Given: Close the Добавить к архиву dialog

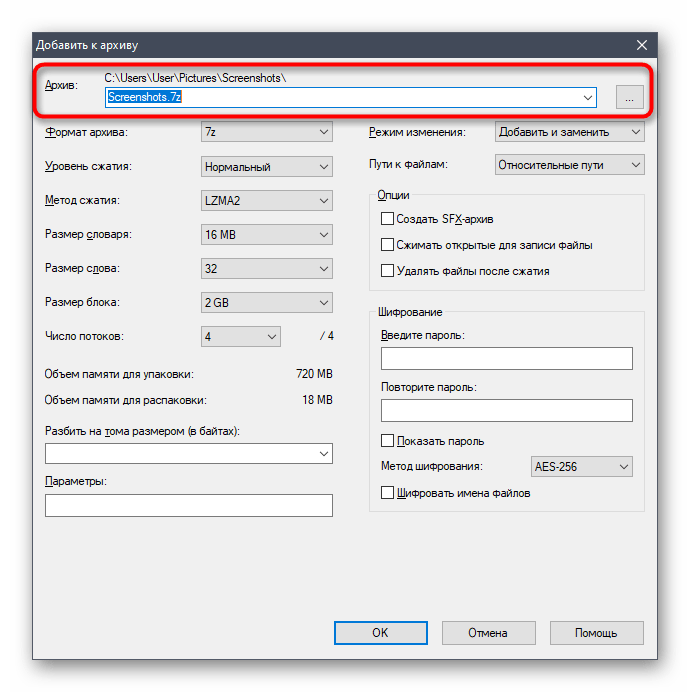Looking at the screenshot, I should [641, 45].
